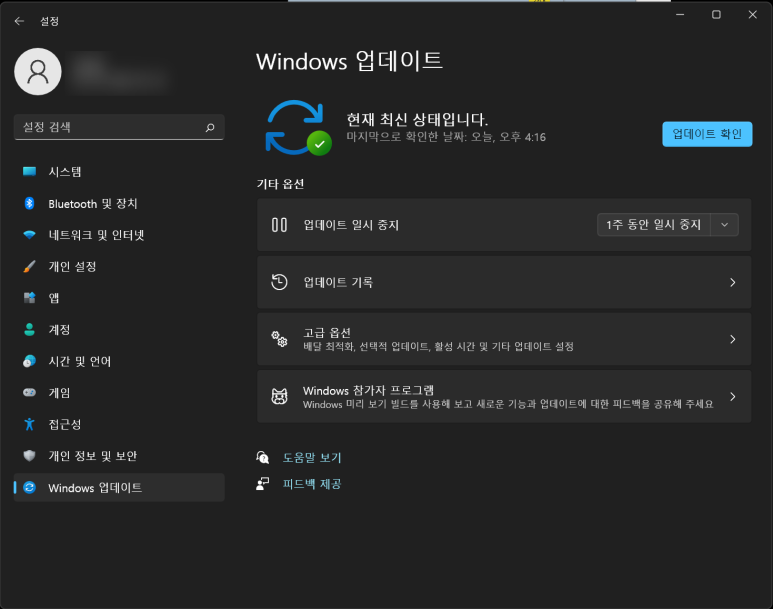Click the Bluetooth icon in sidebar

point(30,203)
